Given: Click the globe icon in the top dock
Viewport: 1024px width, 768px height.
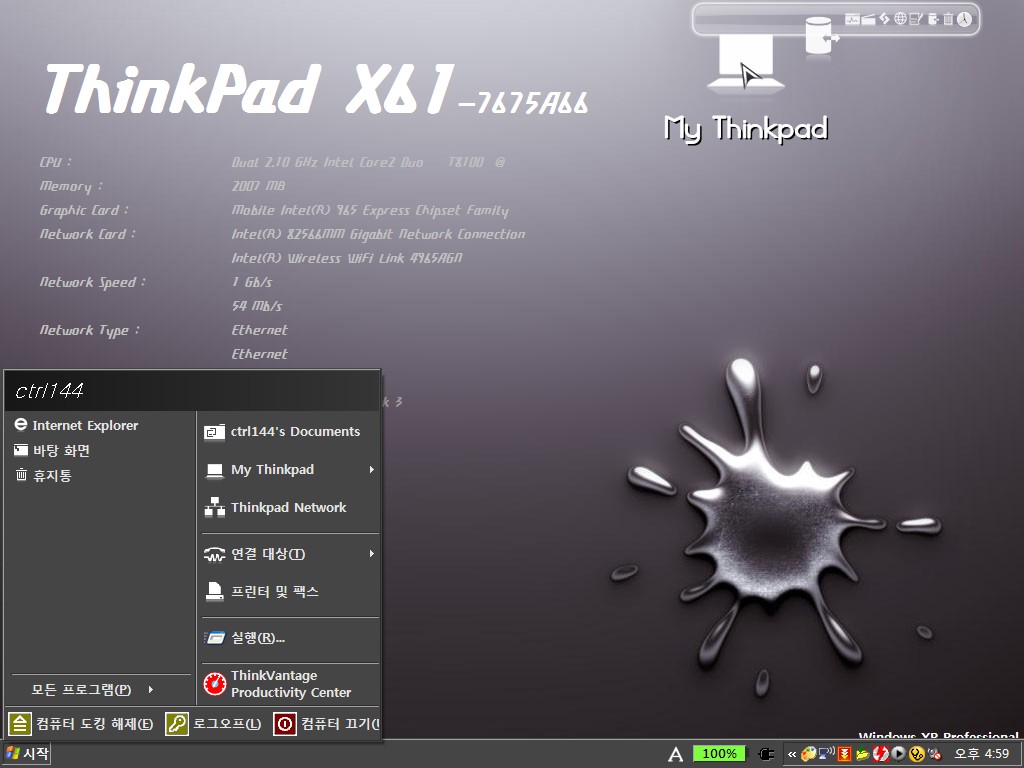Looking at the screenshot, I should coord(900,18).
